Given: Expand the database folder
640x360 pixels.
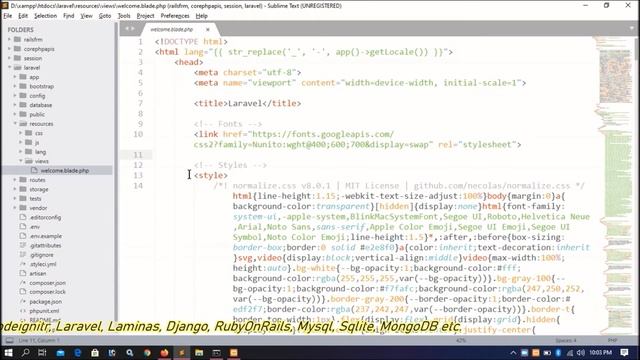Looking at the screenshot, I should (x=15, y=105).
